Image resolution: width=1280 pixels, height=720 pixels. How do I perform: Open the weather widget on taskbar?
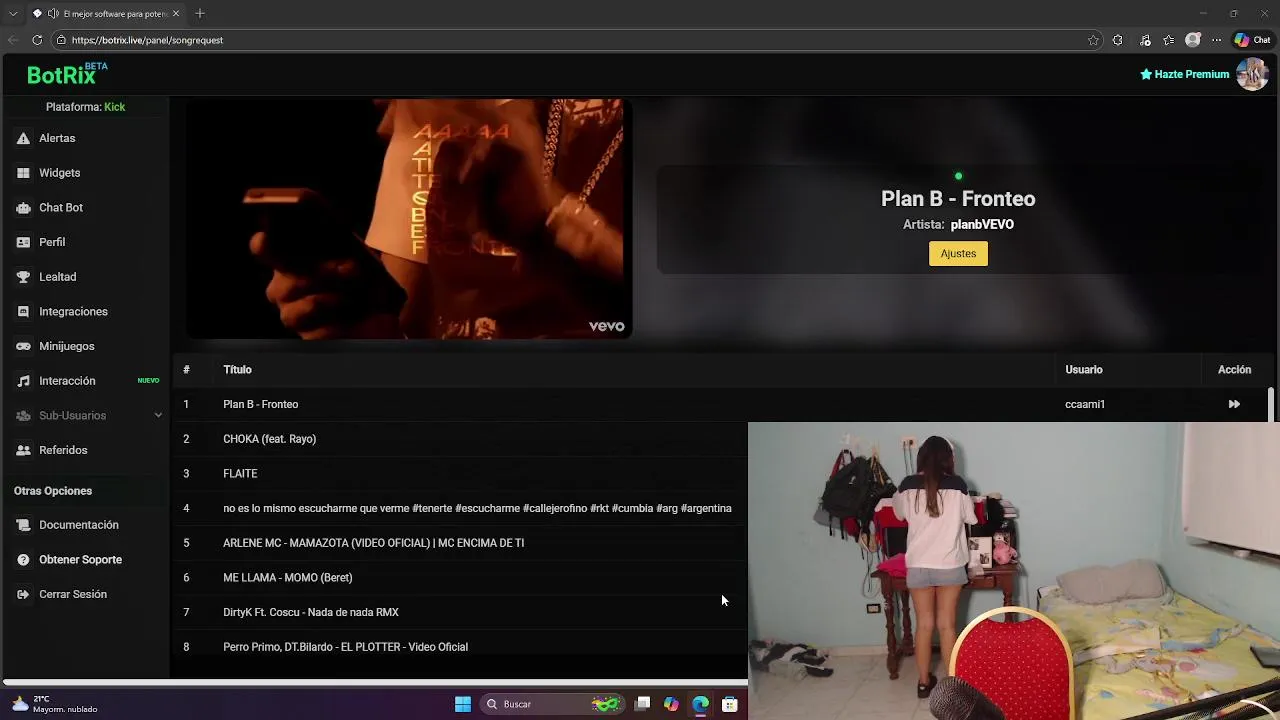pyautogui.click(x=55, y=704)
